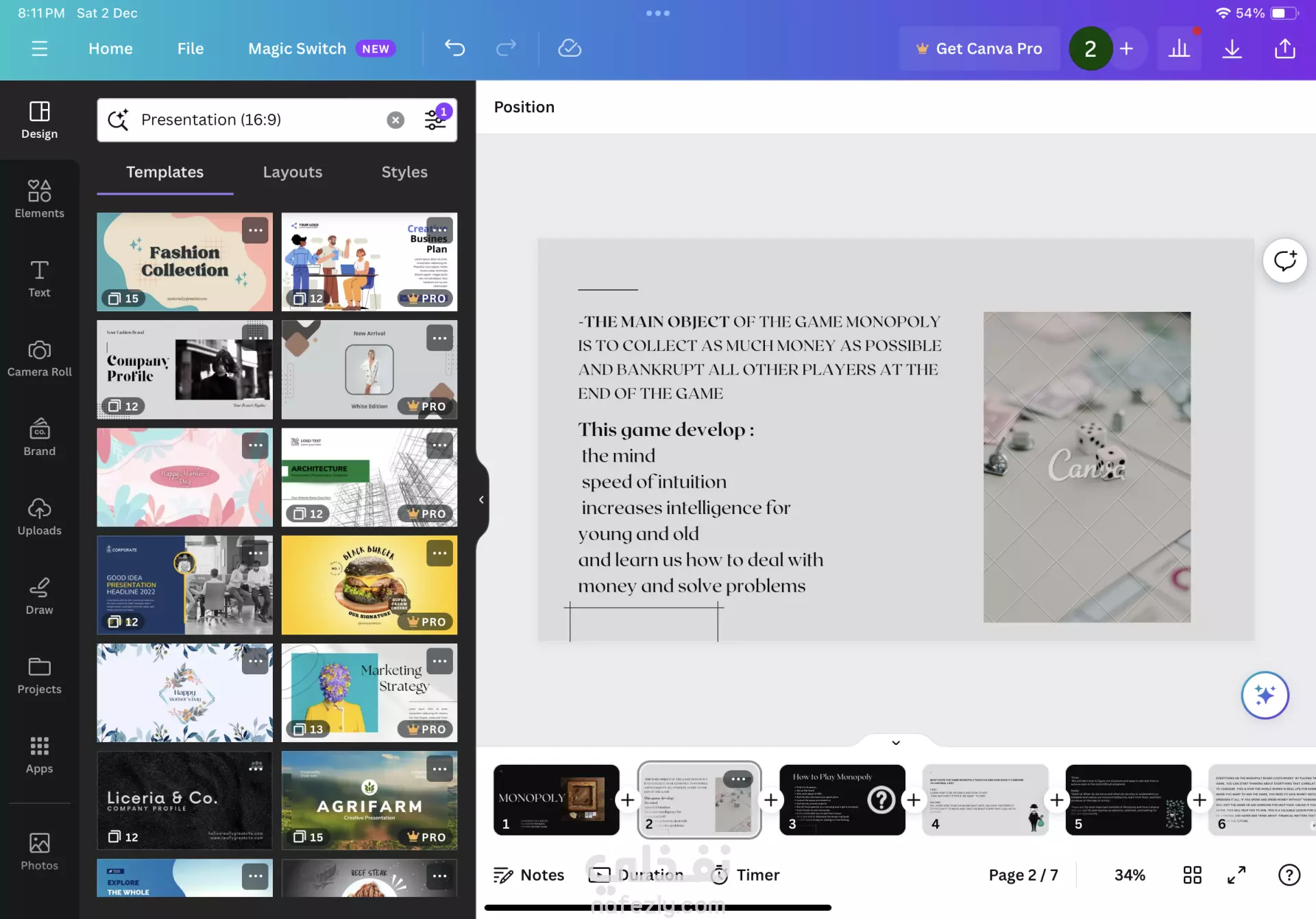Screen dimensions: 1316x919
Task: Add page after page 1
Action: (x=627, y=800)
